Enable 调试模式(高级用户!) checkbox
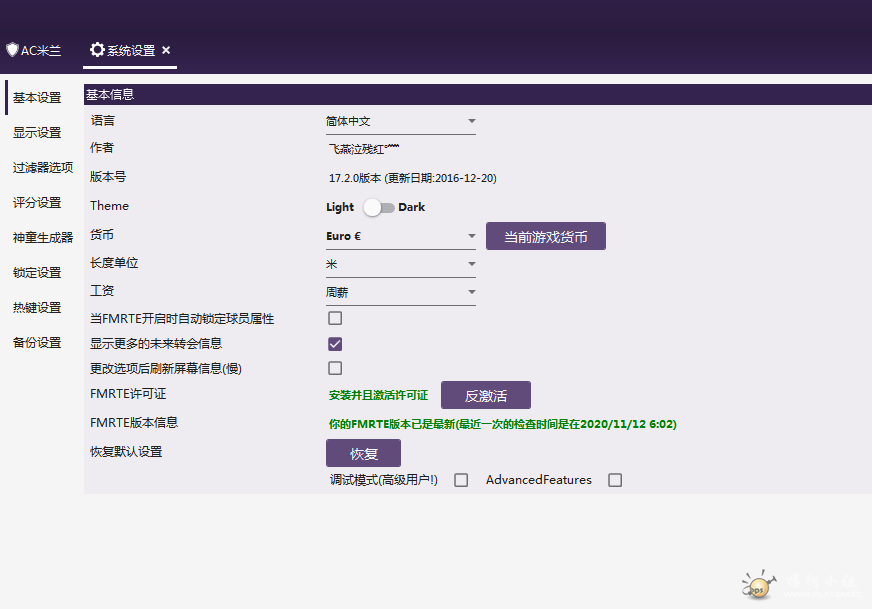The width and height of the screenshot is (872, 609). pos(461,480)
